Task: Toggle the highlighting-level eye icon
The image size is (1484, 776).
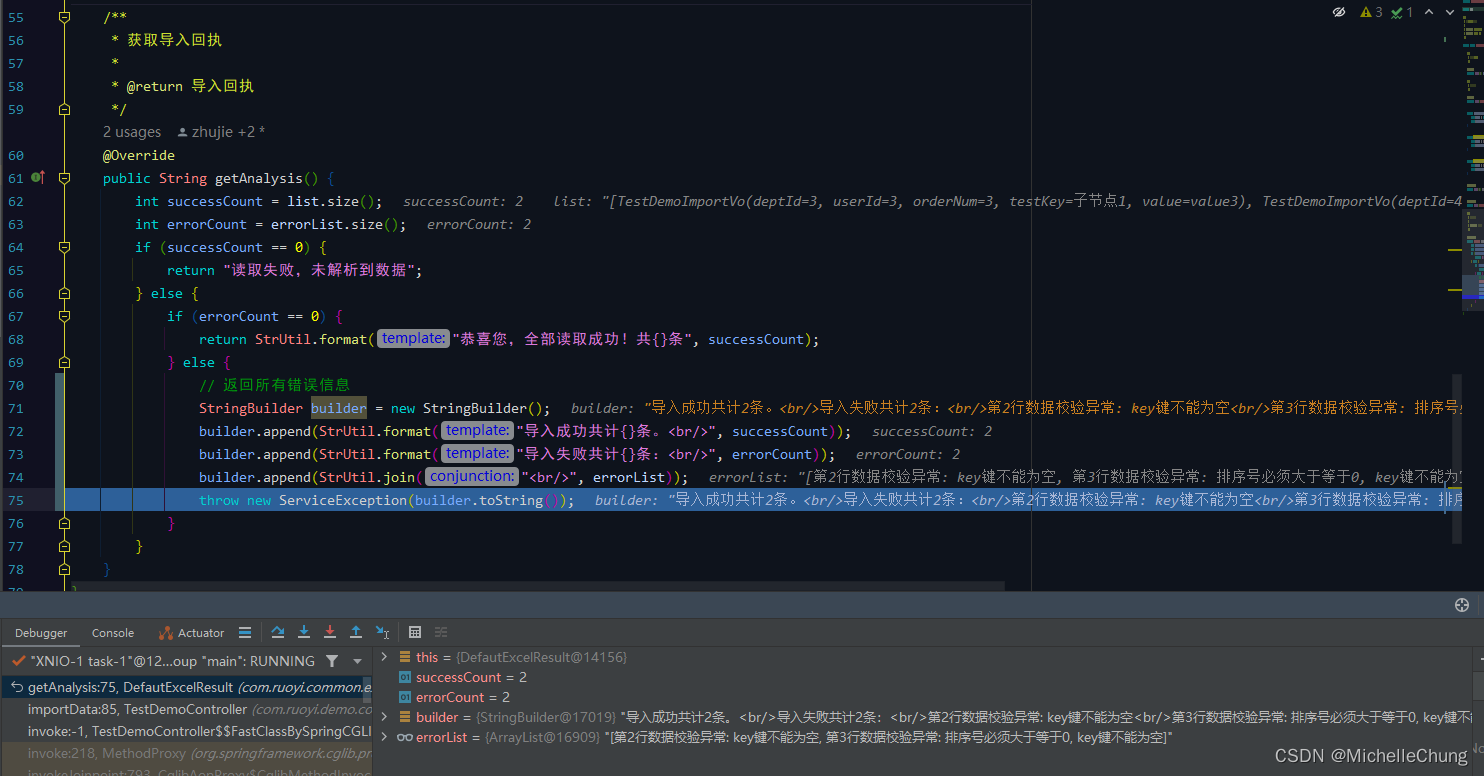Action: [1340, 12]
